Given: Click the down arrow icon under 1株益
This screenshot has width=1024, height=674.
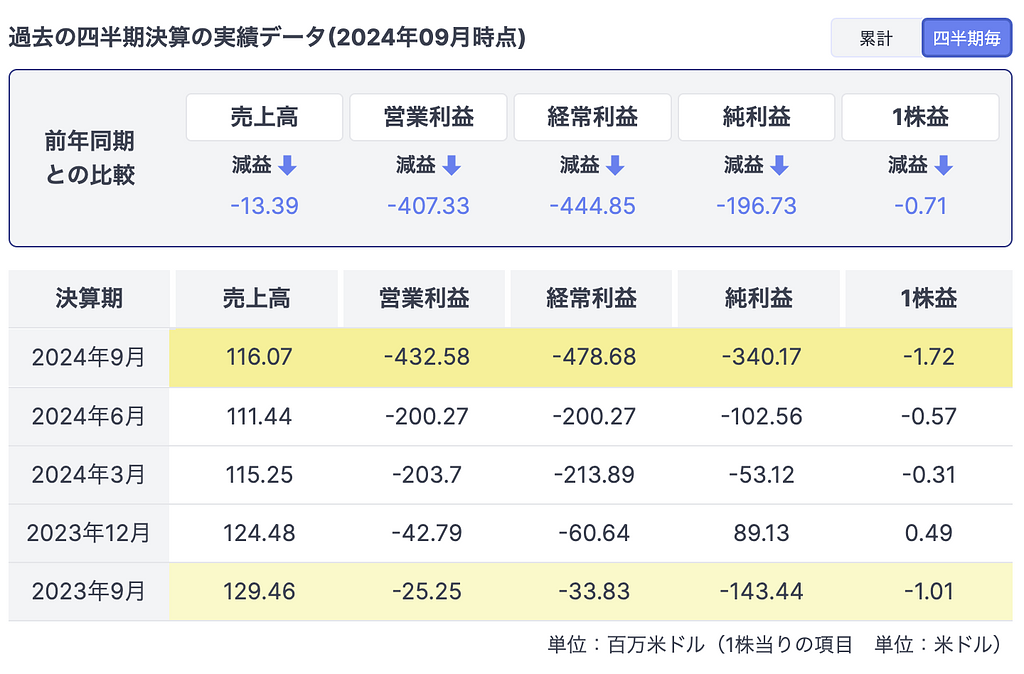Looking at the screenshot, I should click(x=944, y=166).
